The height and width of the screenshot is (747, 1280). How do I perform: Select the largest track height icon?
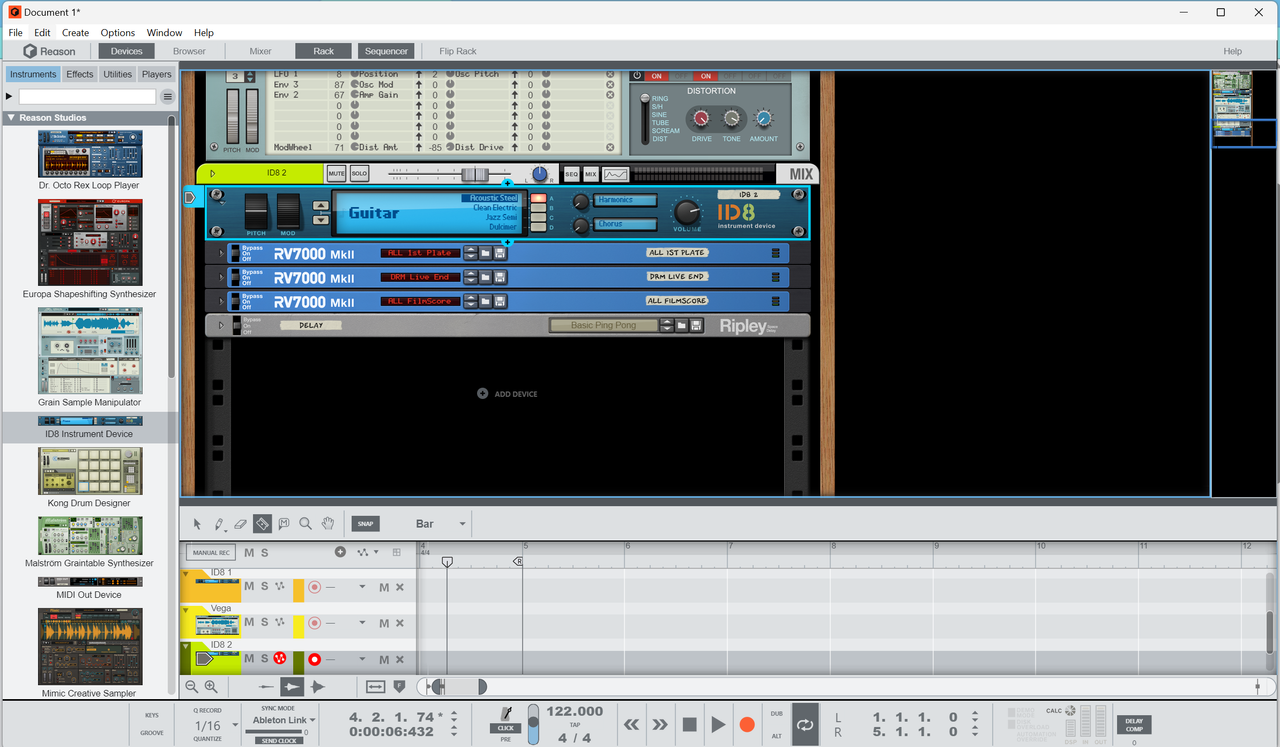[x=318, y=687]
